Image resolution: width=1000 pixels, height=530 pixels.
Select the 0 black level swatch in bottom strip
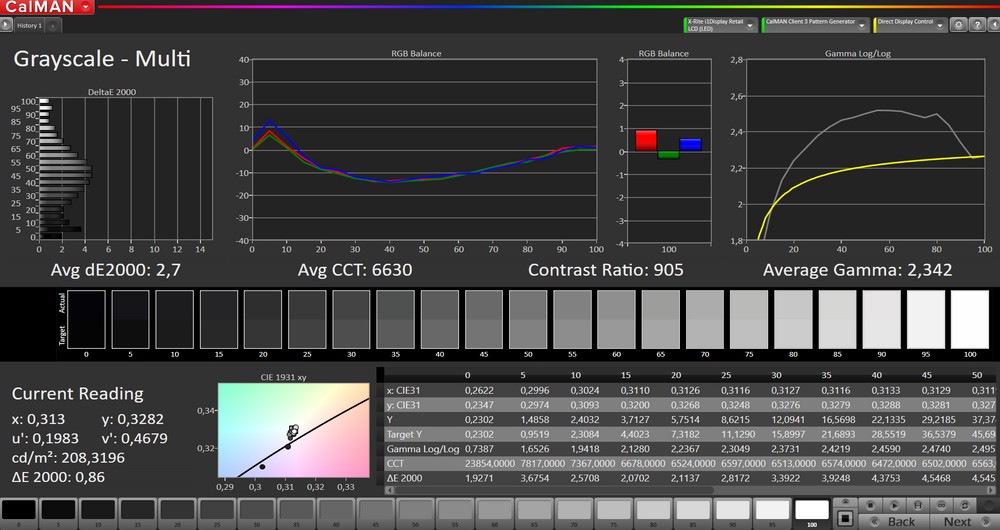[20, 511]
